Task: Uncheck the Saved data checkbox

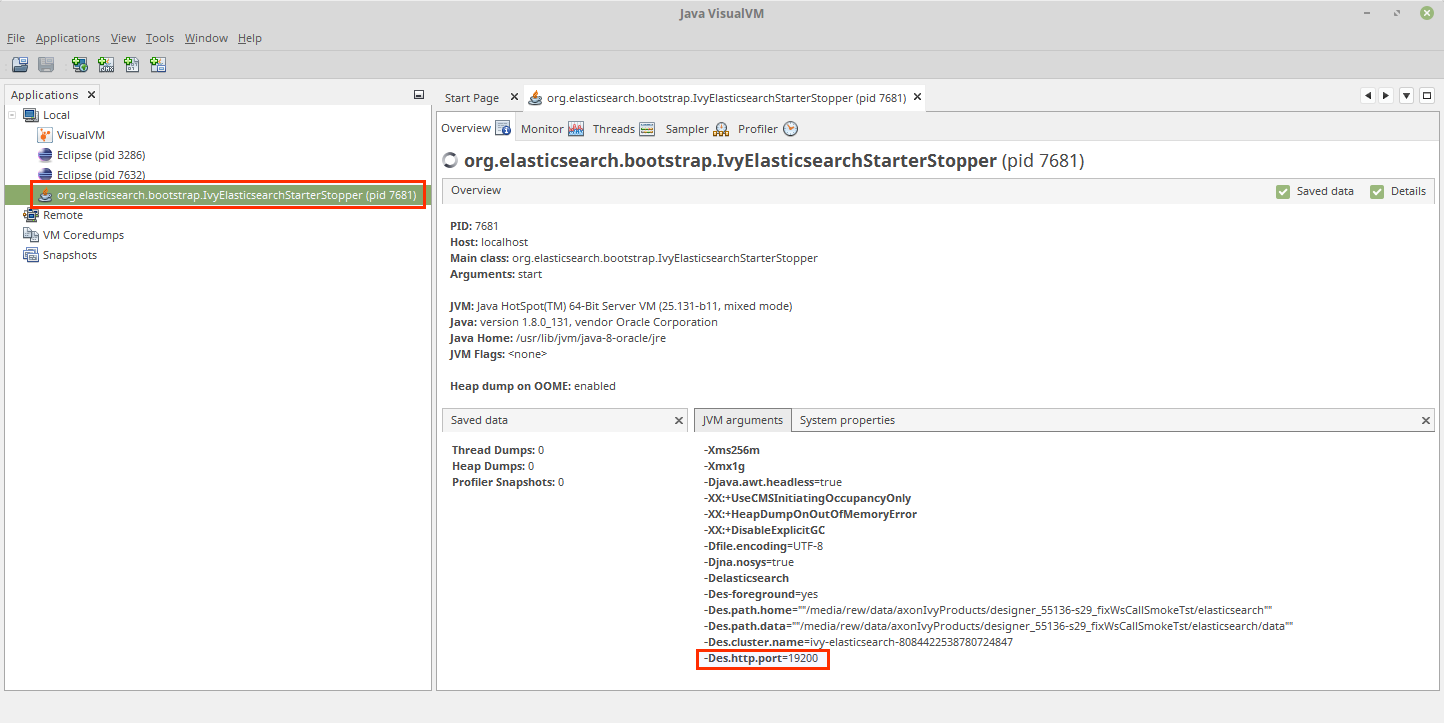Action: tap(1283, 191)
